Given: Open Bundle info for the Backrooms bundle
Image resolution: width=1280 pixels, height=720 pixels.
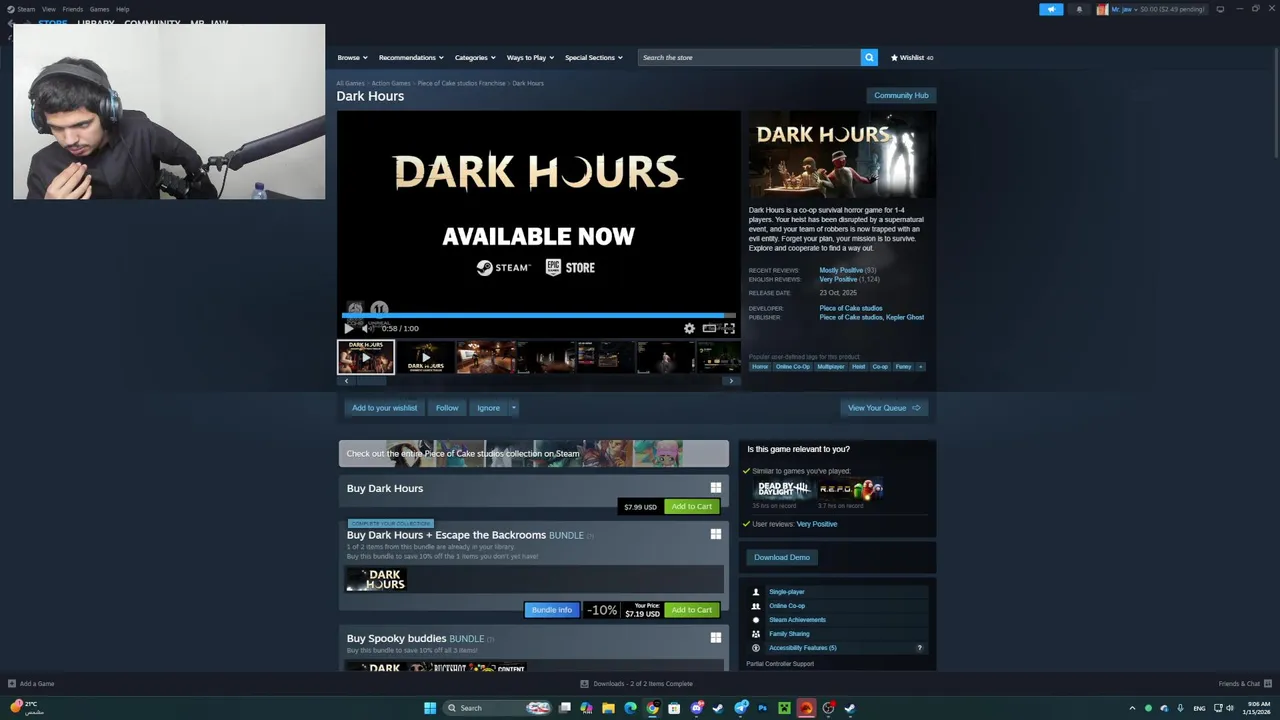Looking at the screenshot, I should tap(551, 610).
